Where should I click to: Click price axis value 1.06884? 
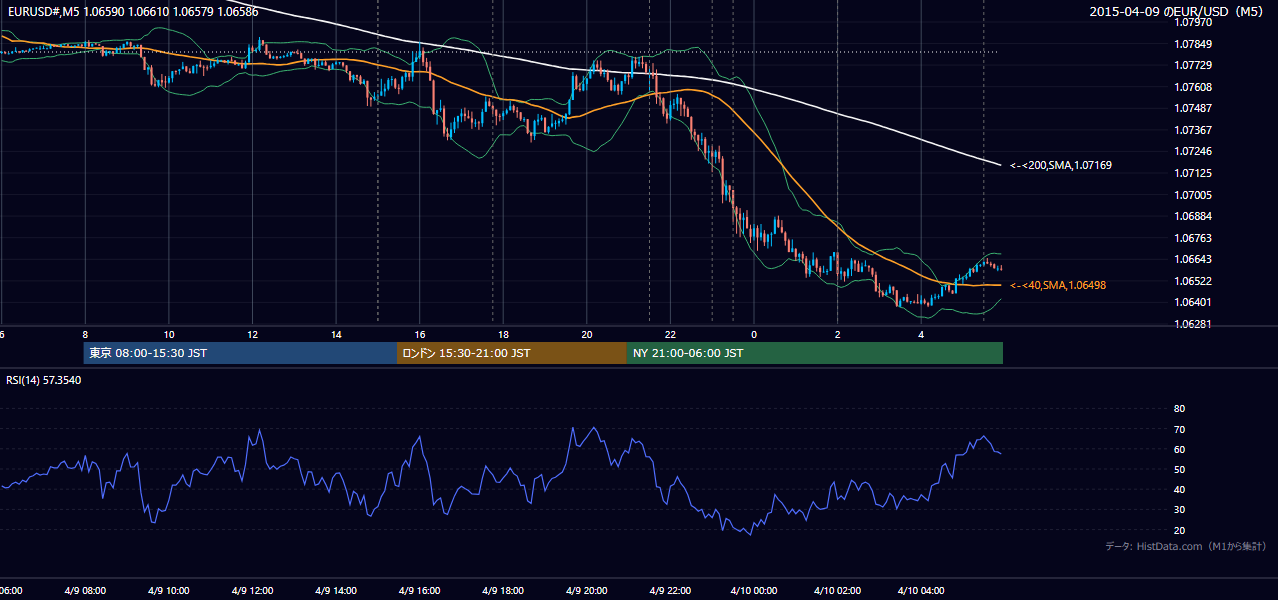(1195, 216)
